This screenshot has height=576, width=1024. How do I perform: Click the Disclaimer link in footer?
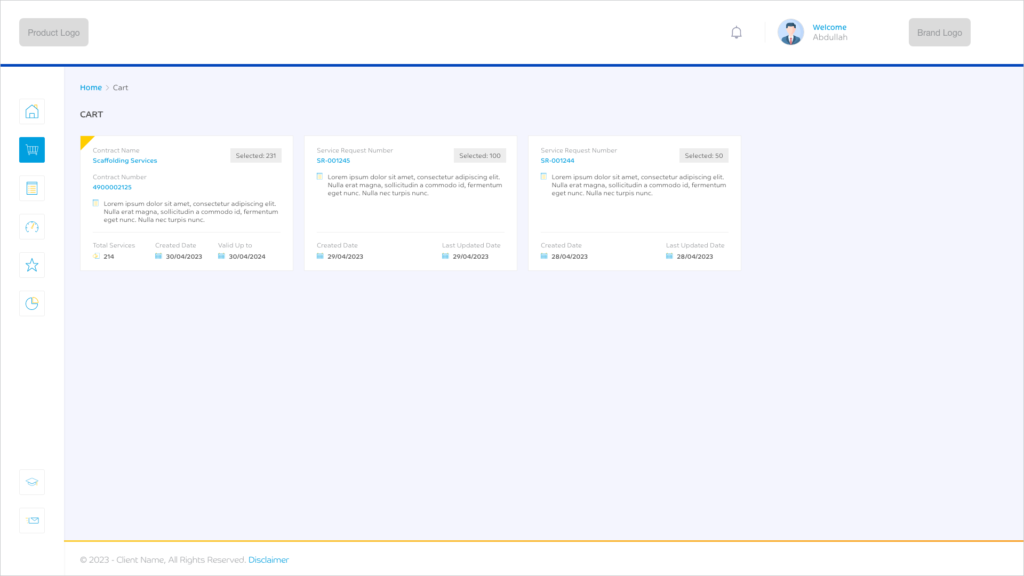(x=268, y=560)
